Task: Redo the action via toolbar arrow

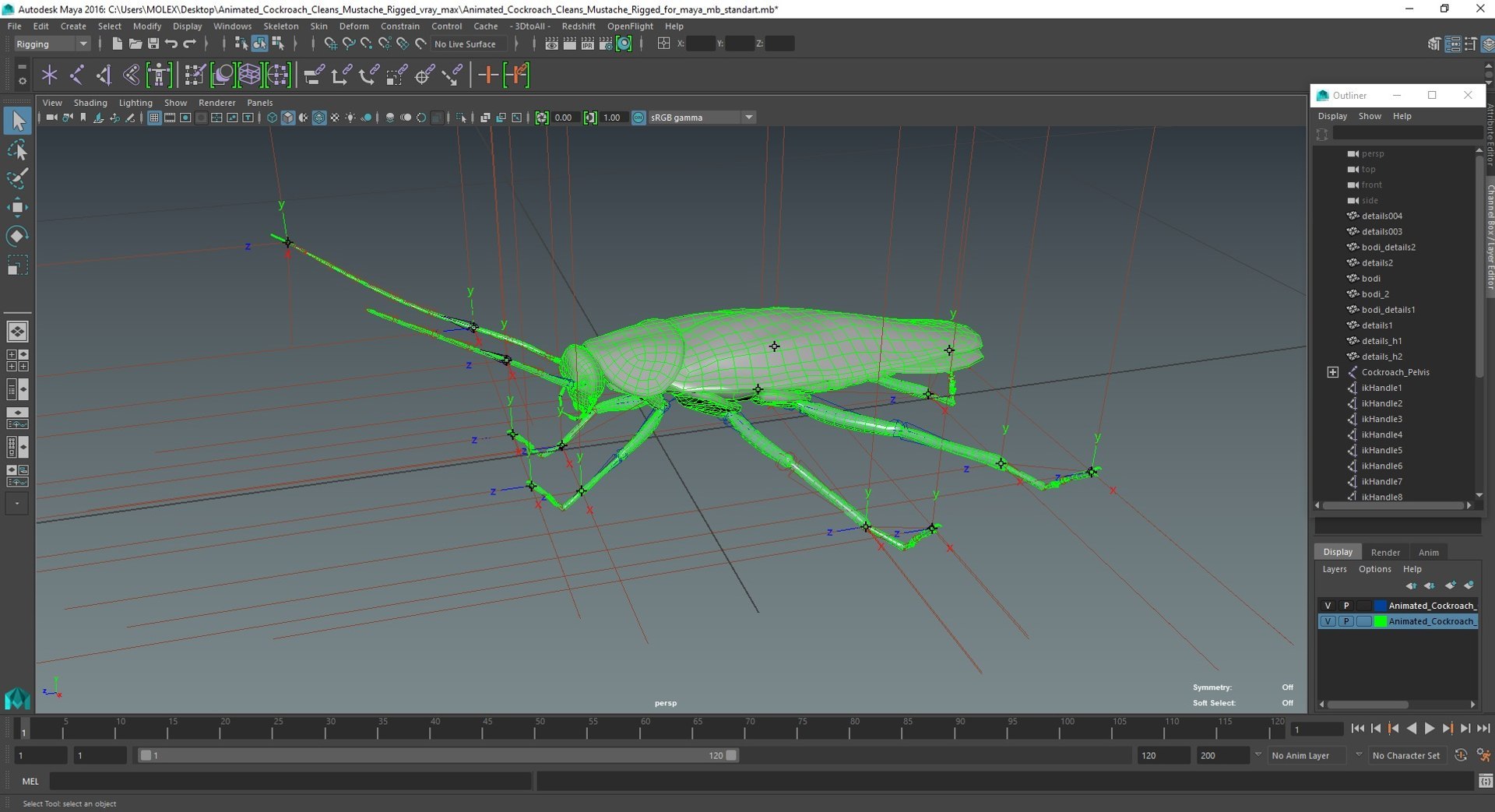Action: (x=190, y=44)
